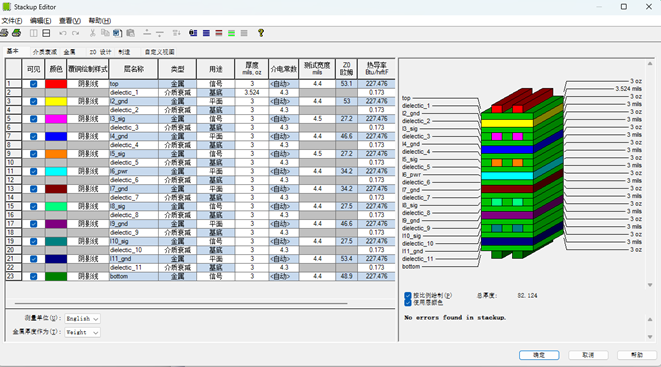Open the 帮助(H) menu
661x367 pixels.
pos(99,21)
